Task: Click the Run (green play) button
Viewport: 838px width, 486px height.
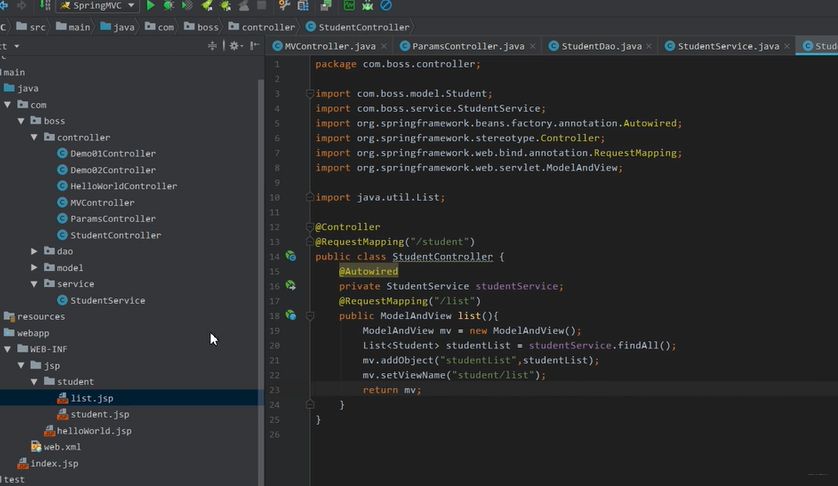Action: pyautogui.click(x=150, y=6)
